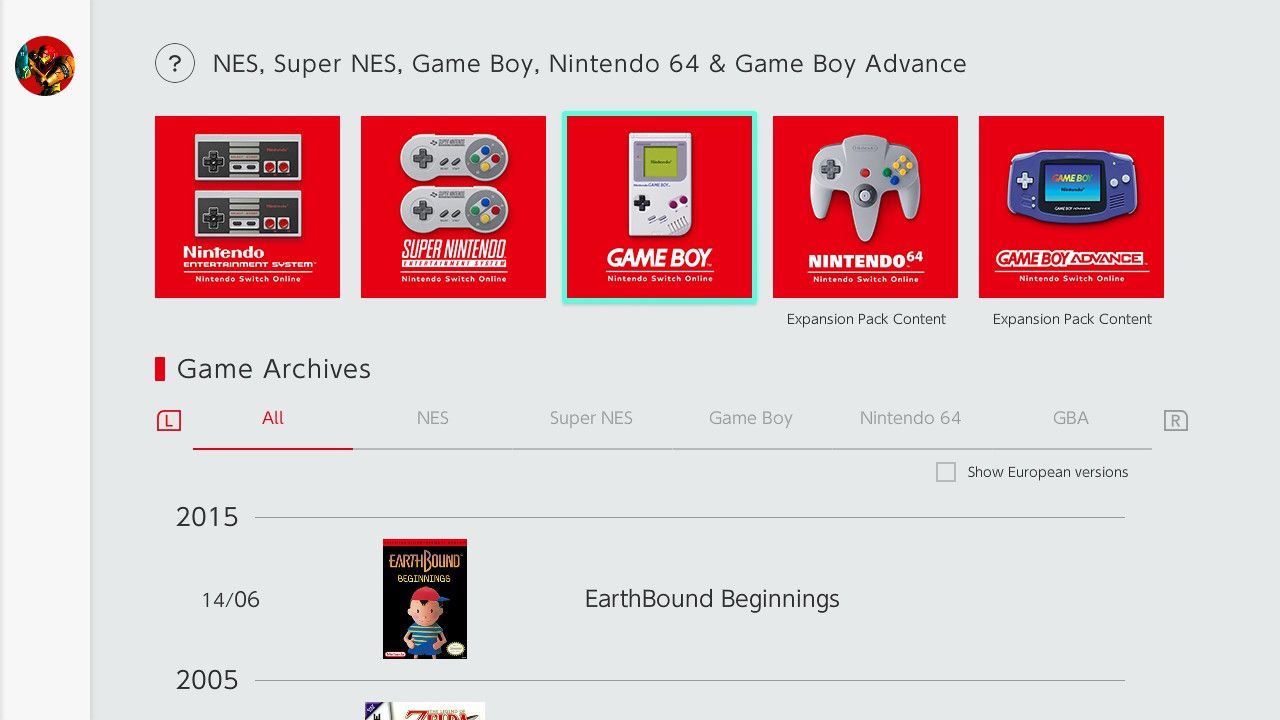This screenshot has width=1280, height=720.
Task: Open the NES Nintendo Switch Online app
Action: (247, 206)
